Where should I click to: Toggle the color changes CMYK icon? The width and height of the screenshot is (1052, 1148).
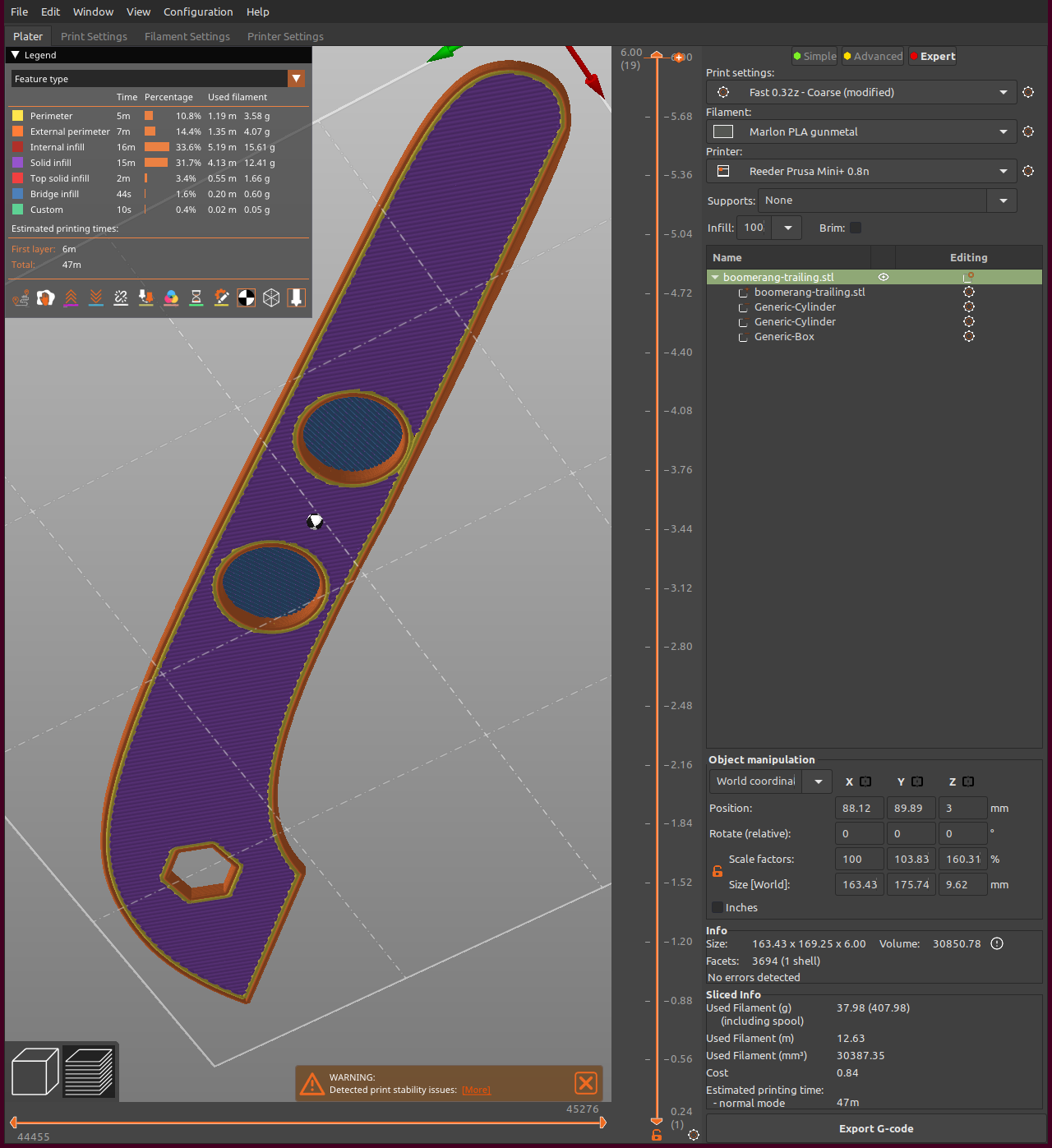pos(171,297)
